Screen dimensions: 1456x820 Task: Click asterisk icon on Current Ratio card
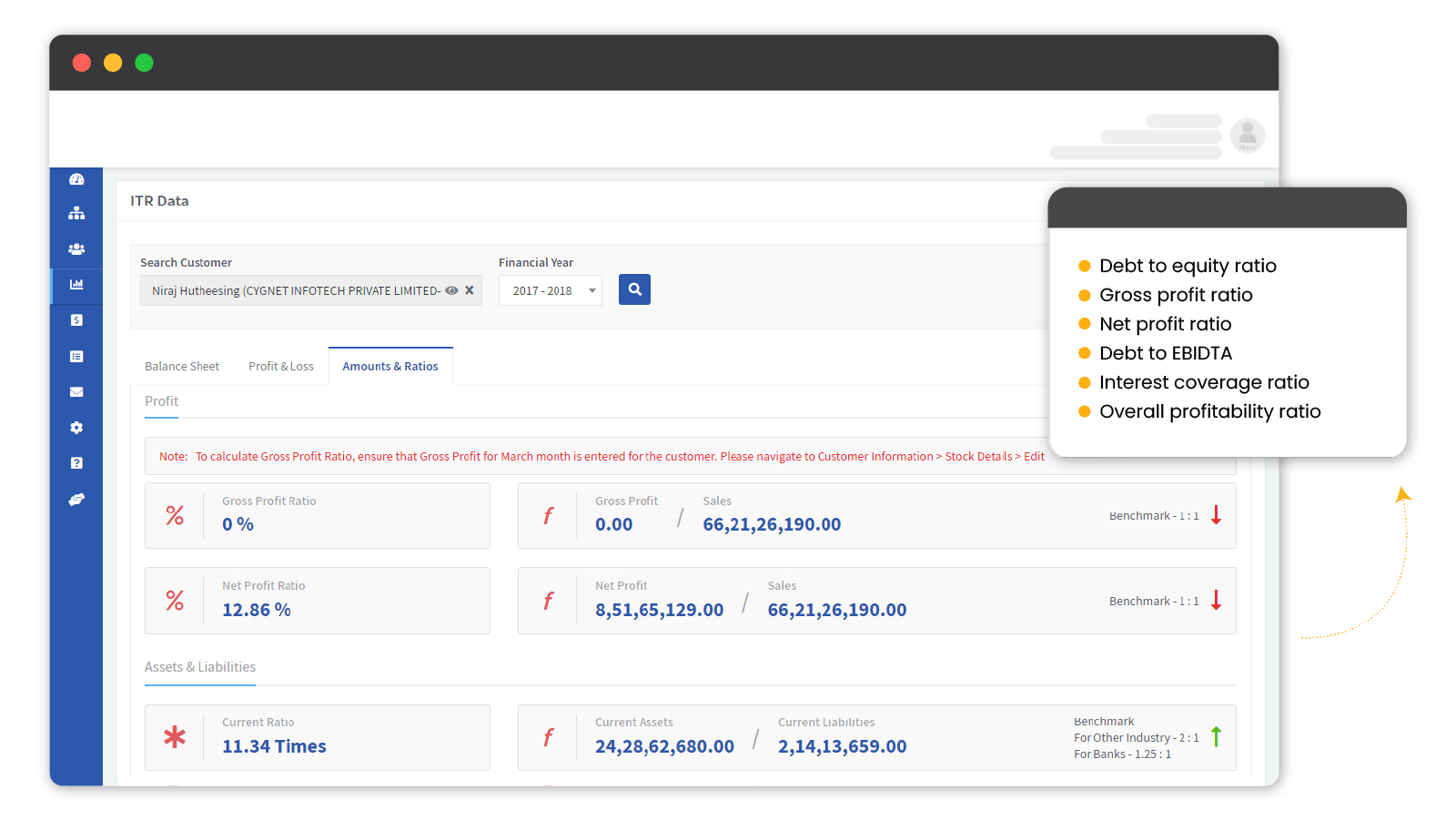pyautogui.click(x=175, y=737)
